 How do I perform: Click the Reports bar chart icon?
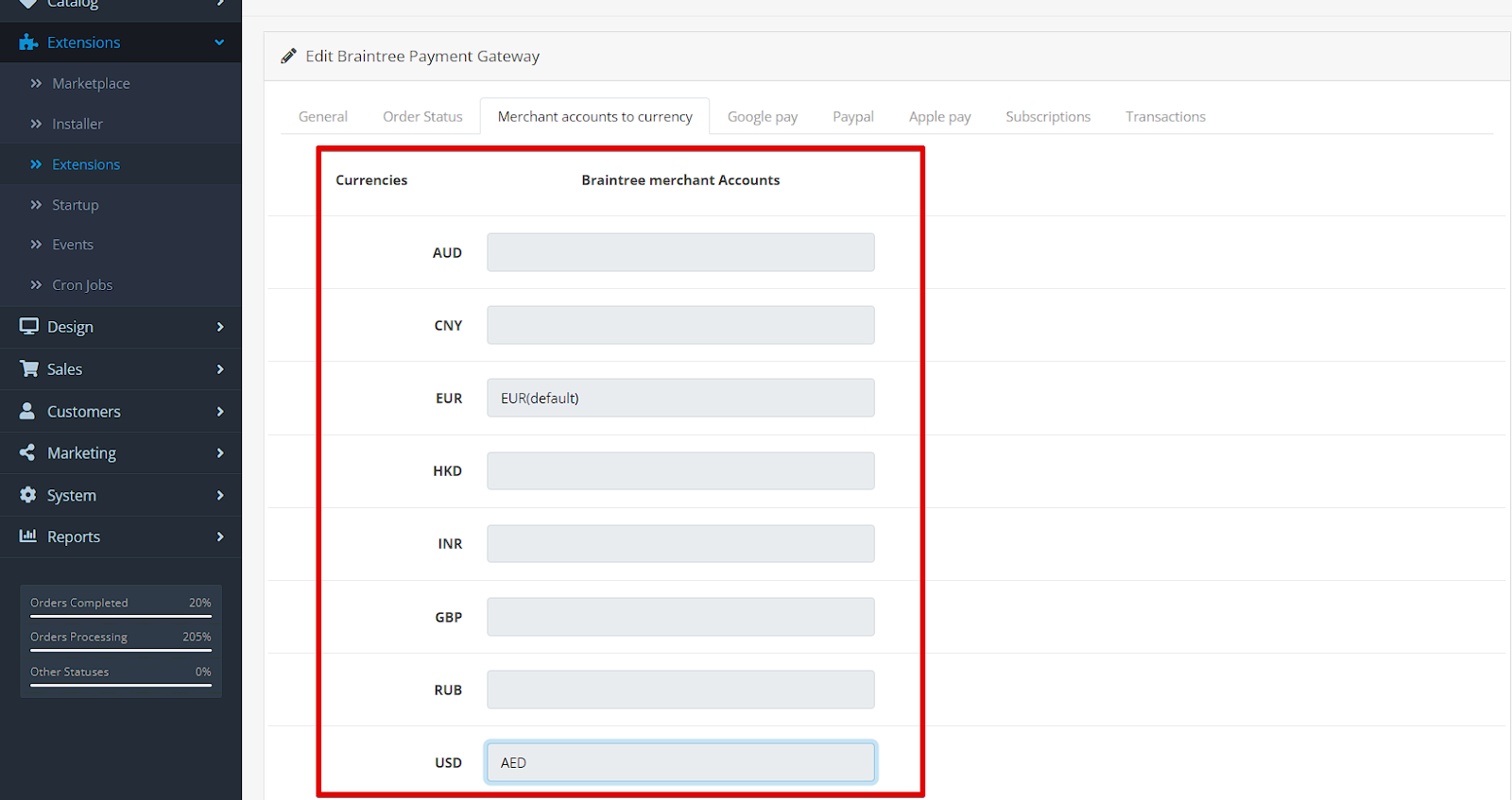coord(28,536)
